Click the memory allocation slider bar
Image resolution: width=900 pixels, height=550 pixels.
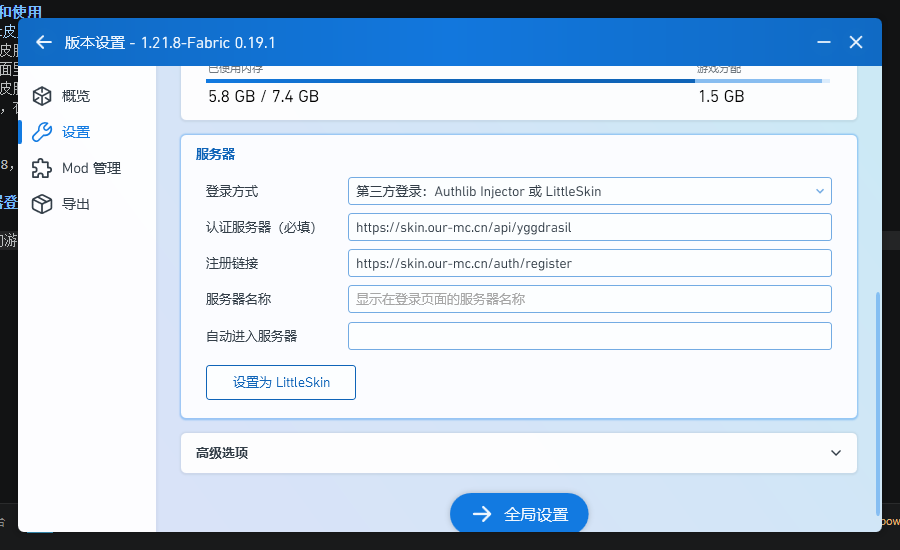518,81
